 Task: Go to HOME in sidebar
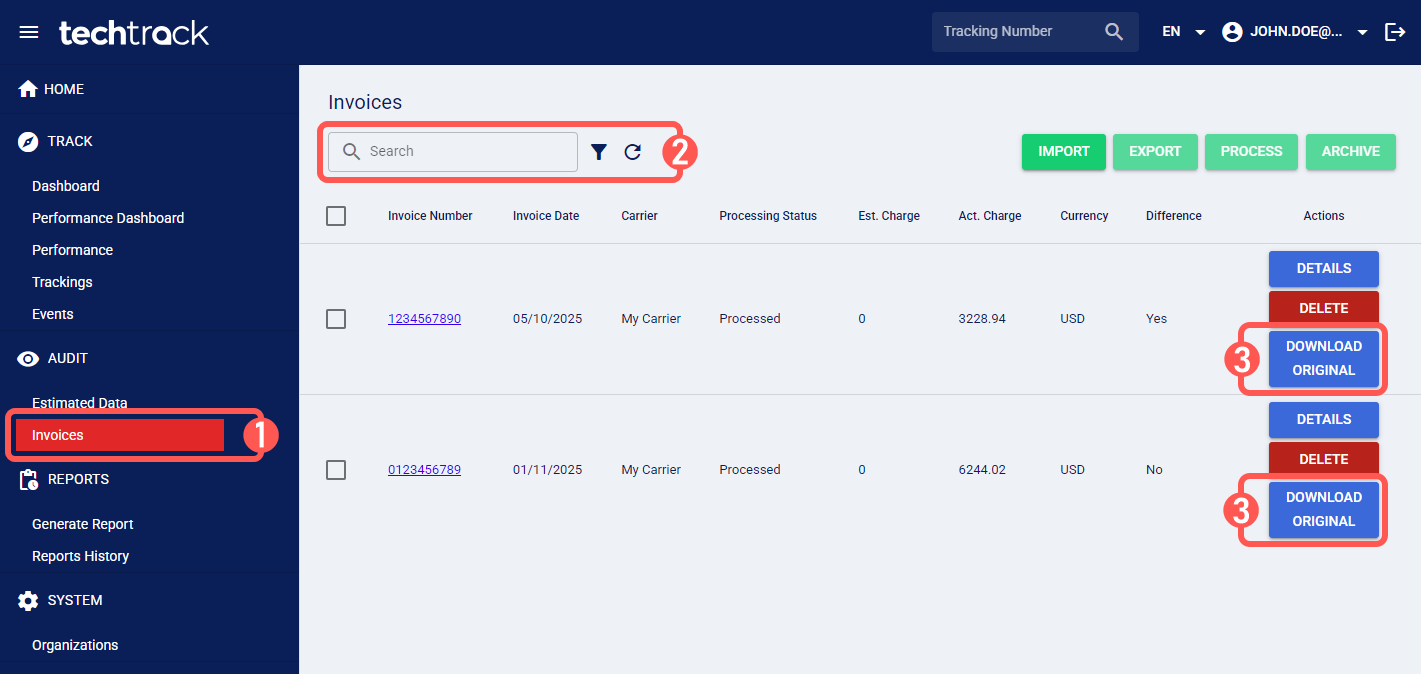[x=64, y=89]
